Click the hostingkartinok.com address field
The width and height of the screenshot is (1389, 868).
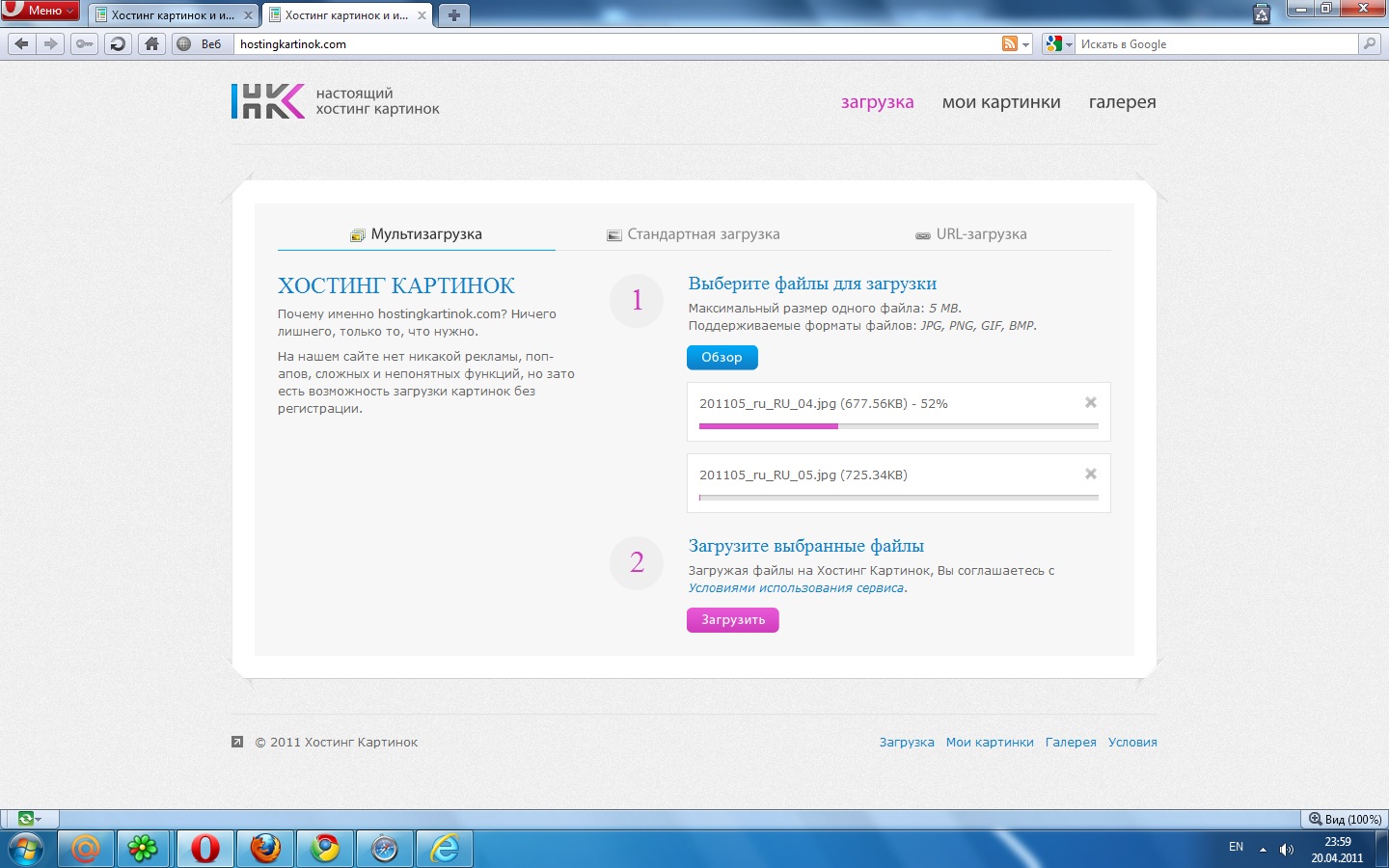tap(617, 44)
